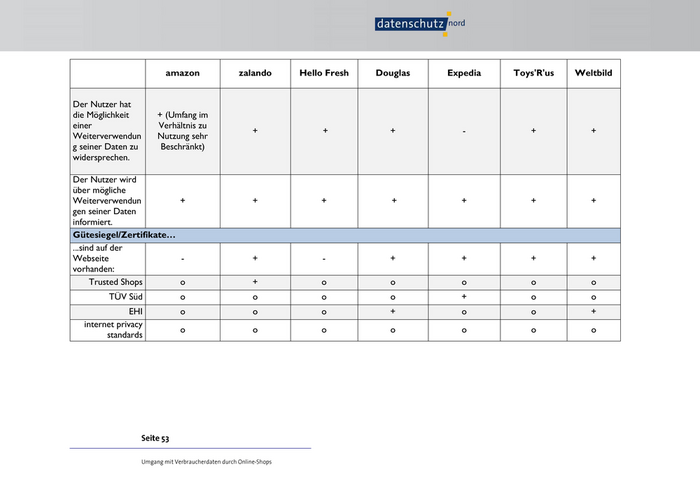The width and height of the screenshot is (700, 495).
Task: Click the Toys'R'us column header
Action: coord(533,74)
